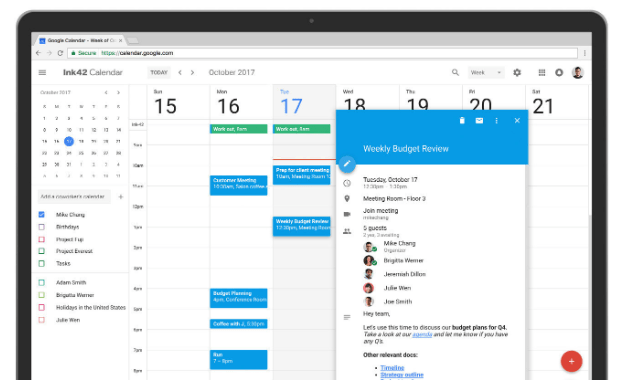Open the Google apps grid icon
The width and height of the screenshot is (620, 387).
coord(542,72)
